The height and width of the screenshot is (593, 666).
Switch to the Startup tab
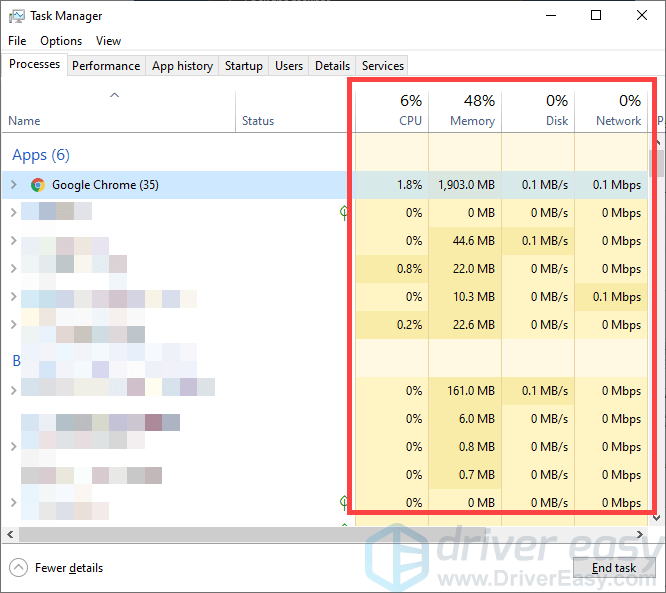(x=244, y=66)
